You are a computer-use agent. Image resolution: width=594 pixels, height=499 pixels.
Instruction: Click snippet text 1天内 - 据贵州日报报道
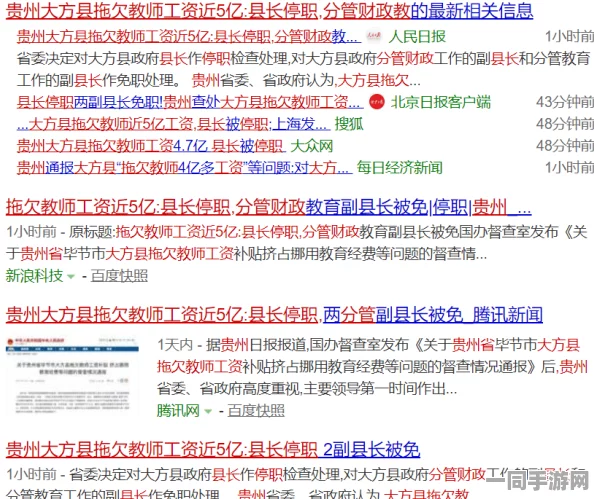[x=372, y=367]
